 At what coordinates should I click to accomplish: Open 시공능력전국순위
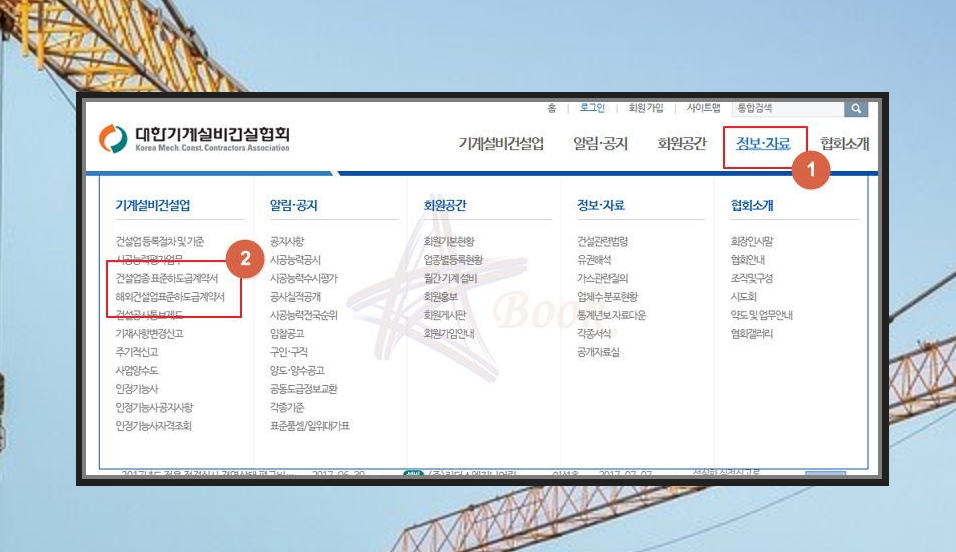(x=304, y=315)
